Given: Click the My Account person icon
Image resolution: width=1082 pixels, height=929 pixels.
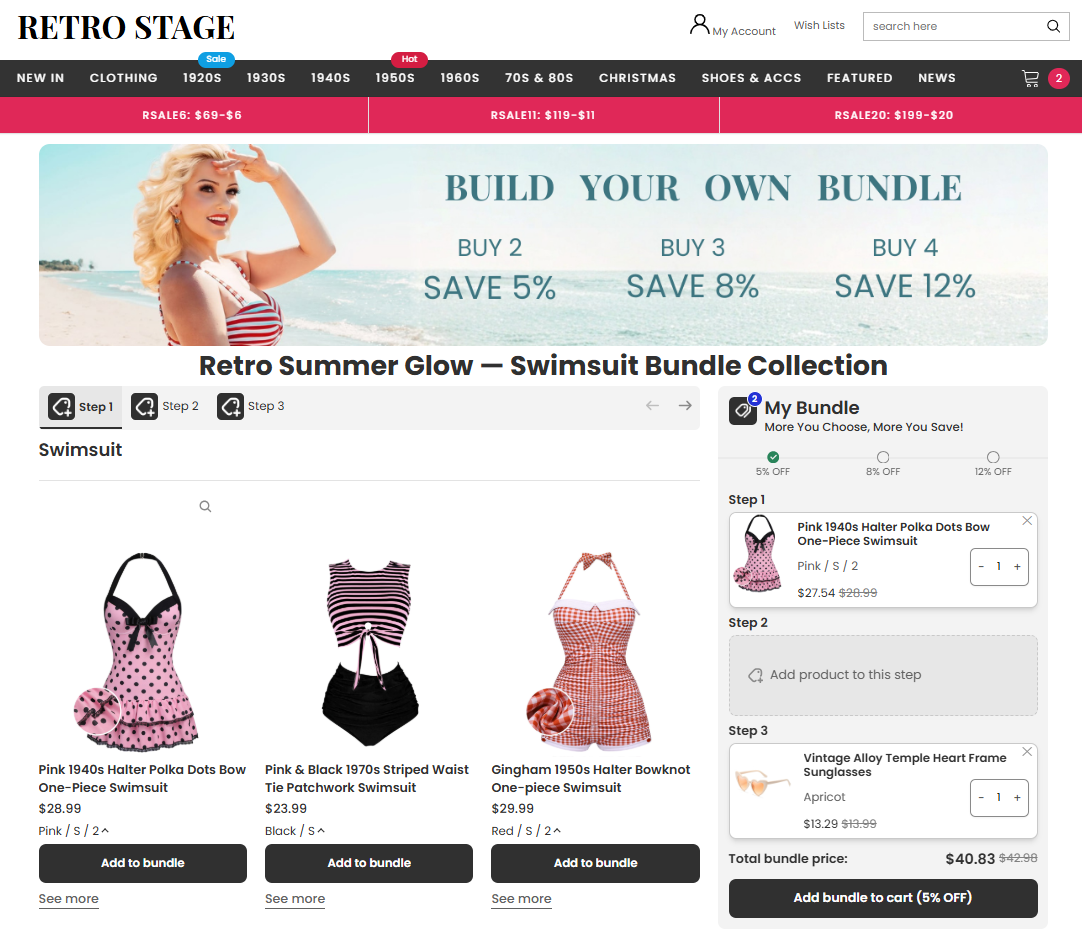Looking at the screenshot, I should point(700,25).
